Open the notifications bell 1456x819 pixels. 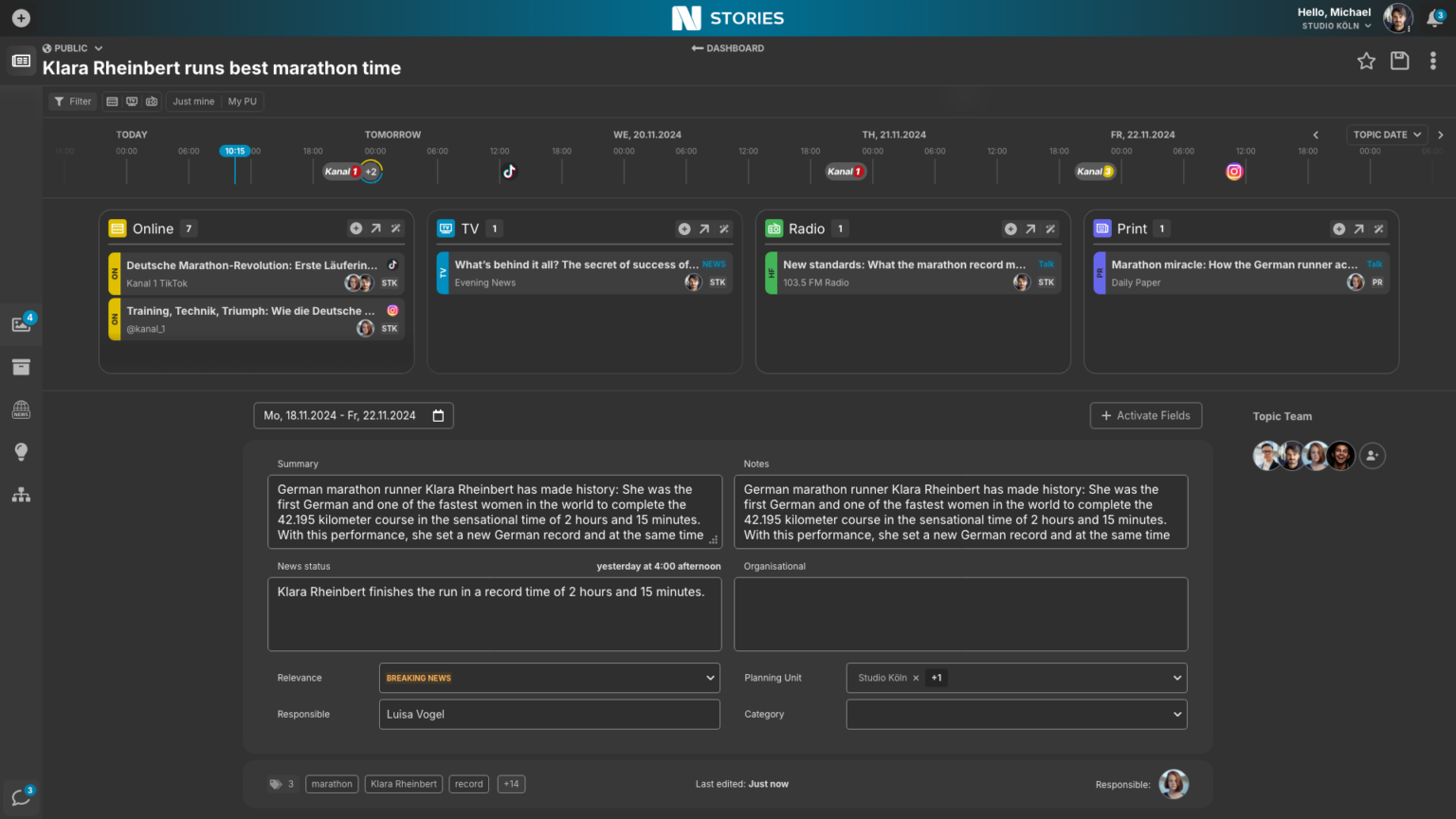(1434, 19)
